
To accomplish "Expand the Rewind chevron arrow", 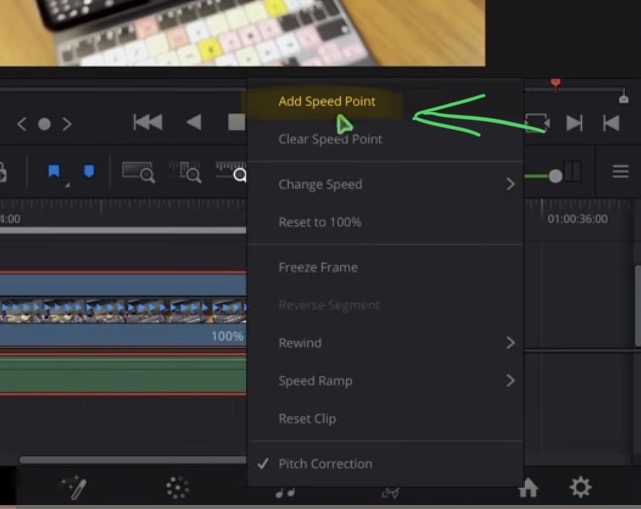I will pyautogui.click(x=510, y=343).
